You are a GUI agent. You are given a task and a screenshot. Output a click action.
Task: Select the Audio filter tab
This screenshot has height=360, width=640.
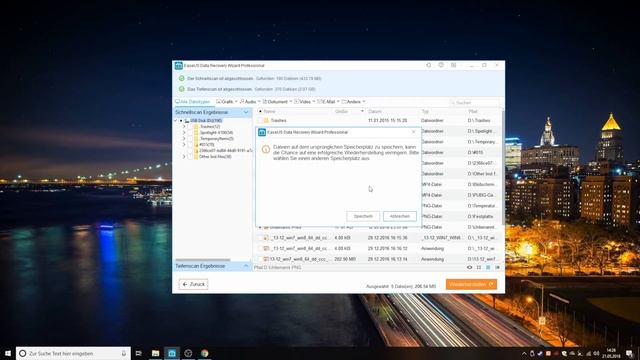(x=248, y=102)
